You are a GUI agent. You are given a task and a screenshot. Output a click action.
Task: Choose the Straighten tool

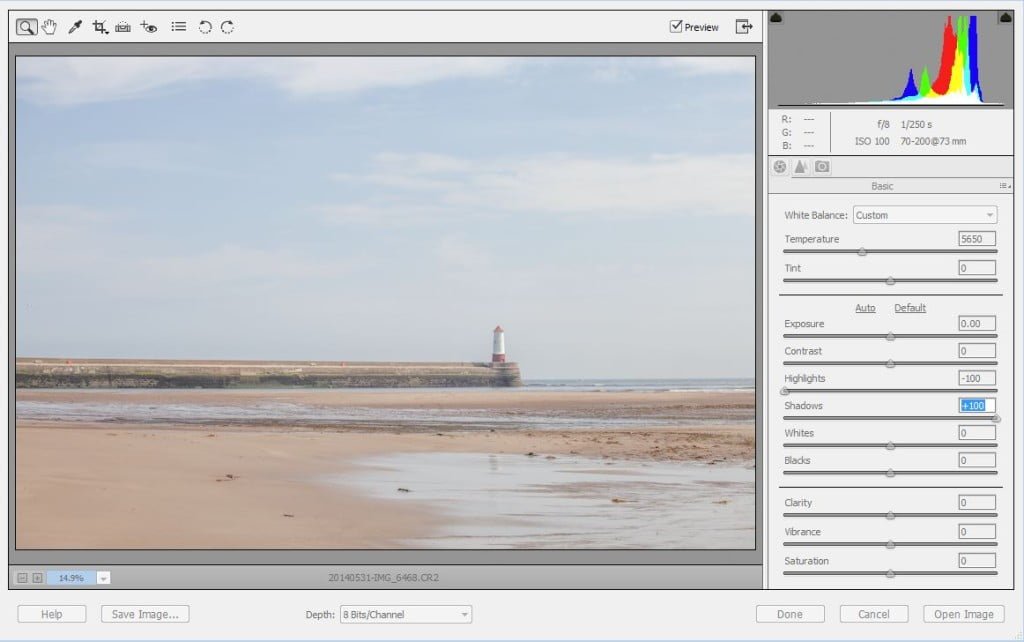click(x=123, y=27)
